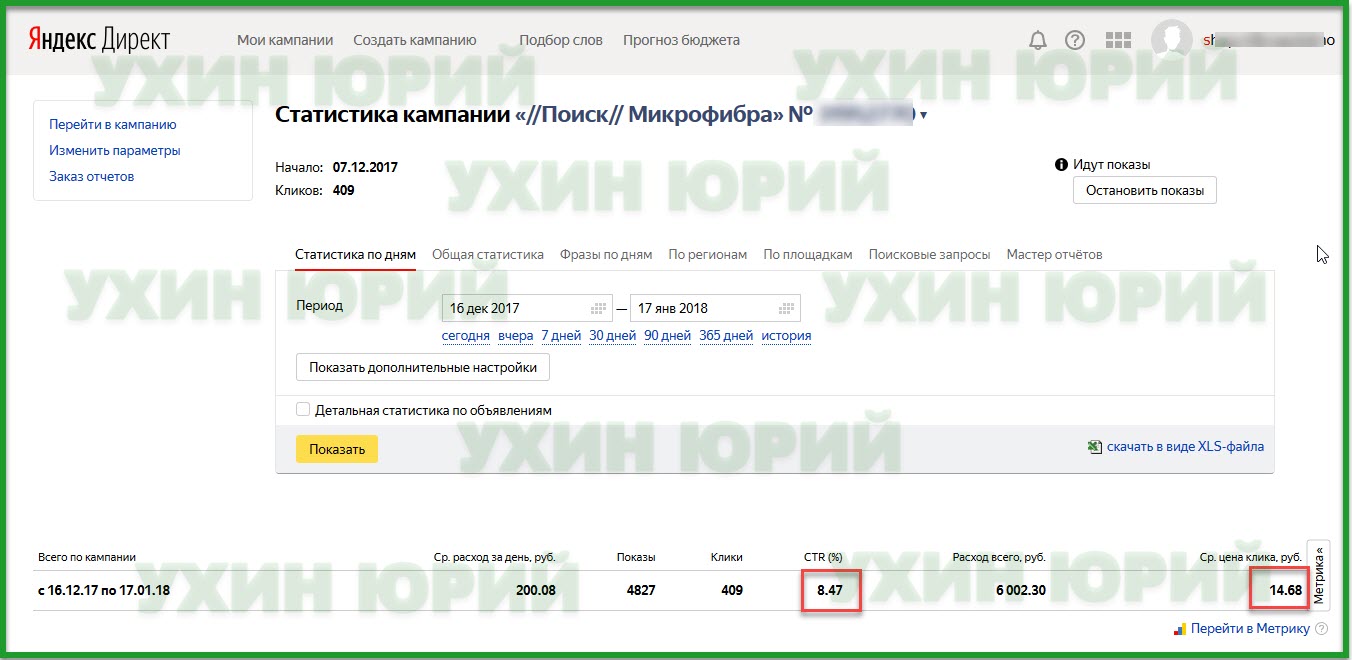Select 7 дней period link
Image resolution: width=1352 pixels, height=660 pixels.
[x=561, y=336]
